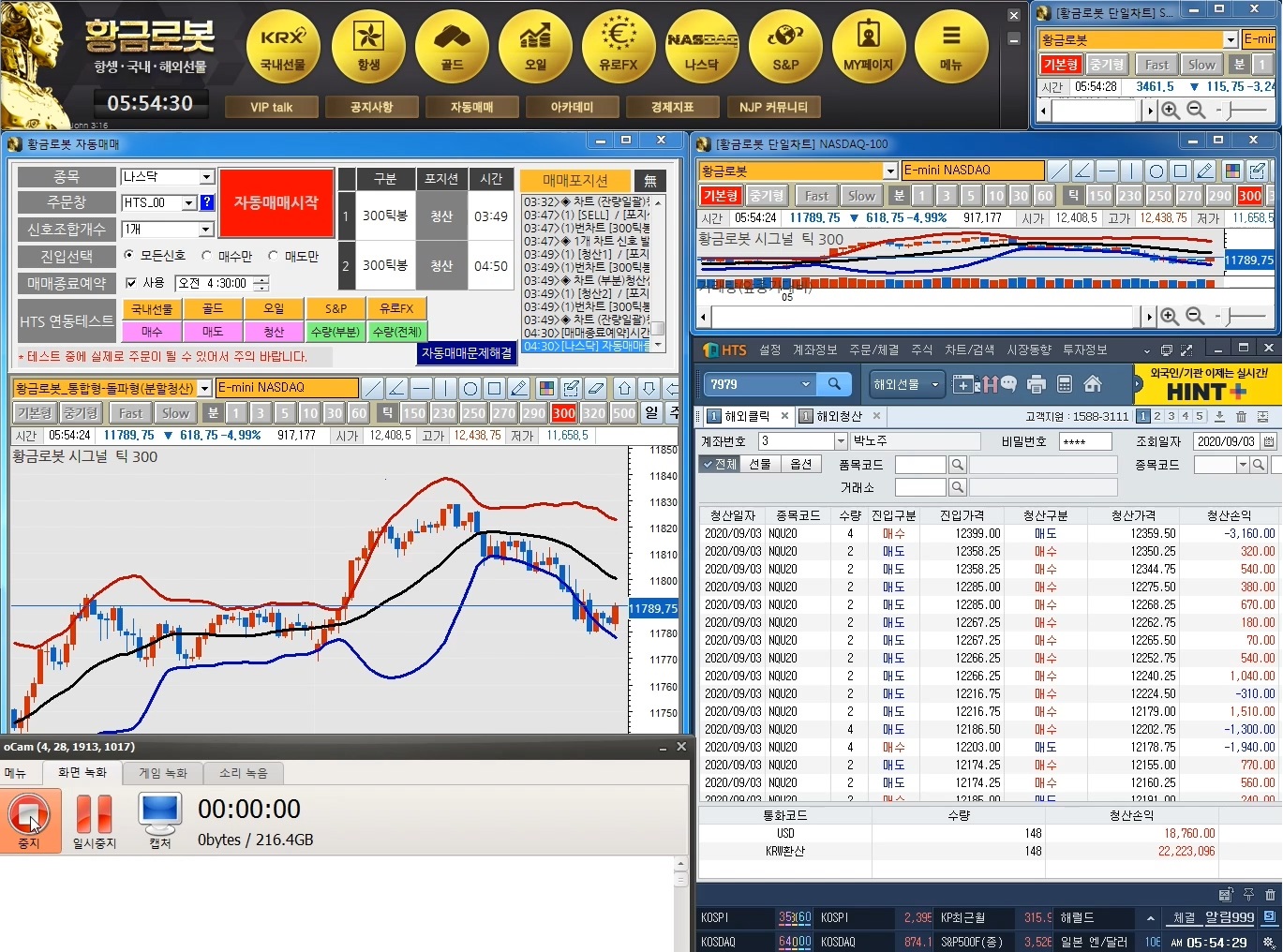This screenshot has height=952, width=1283.
Task: Expand 황금로봇_통합형-돌파형 strategy dropdown
Action: click(x=204, y=388)
